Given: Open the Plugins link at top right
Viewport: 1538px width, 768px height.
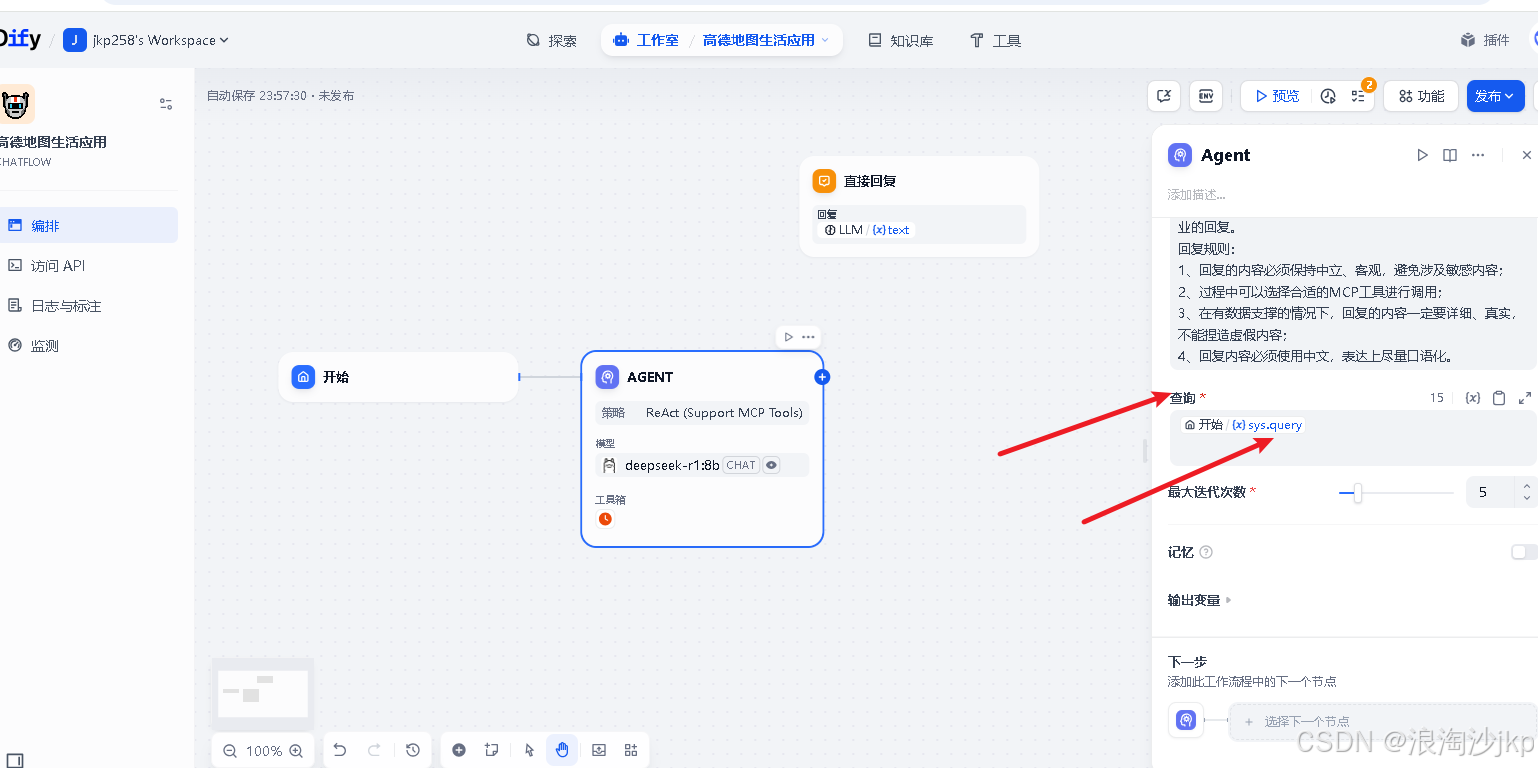Looking at the screenshot, I should (x=1485, y=40).
